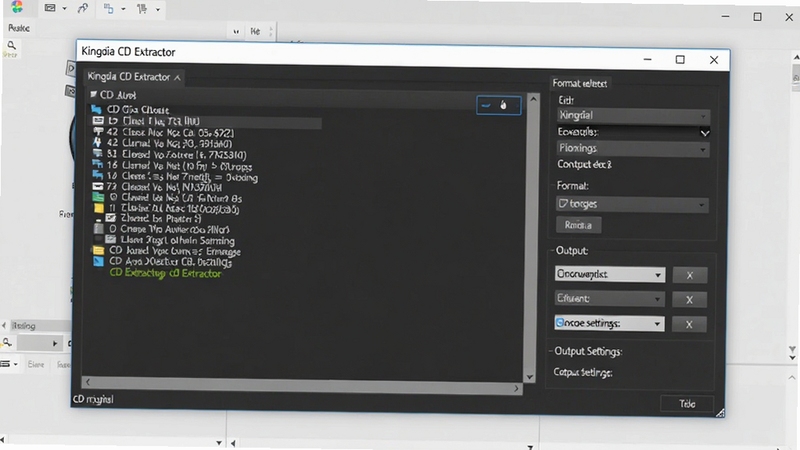
Task: Click the chain link icon in background toolbar
Action: pos(83,8)
